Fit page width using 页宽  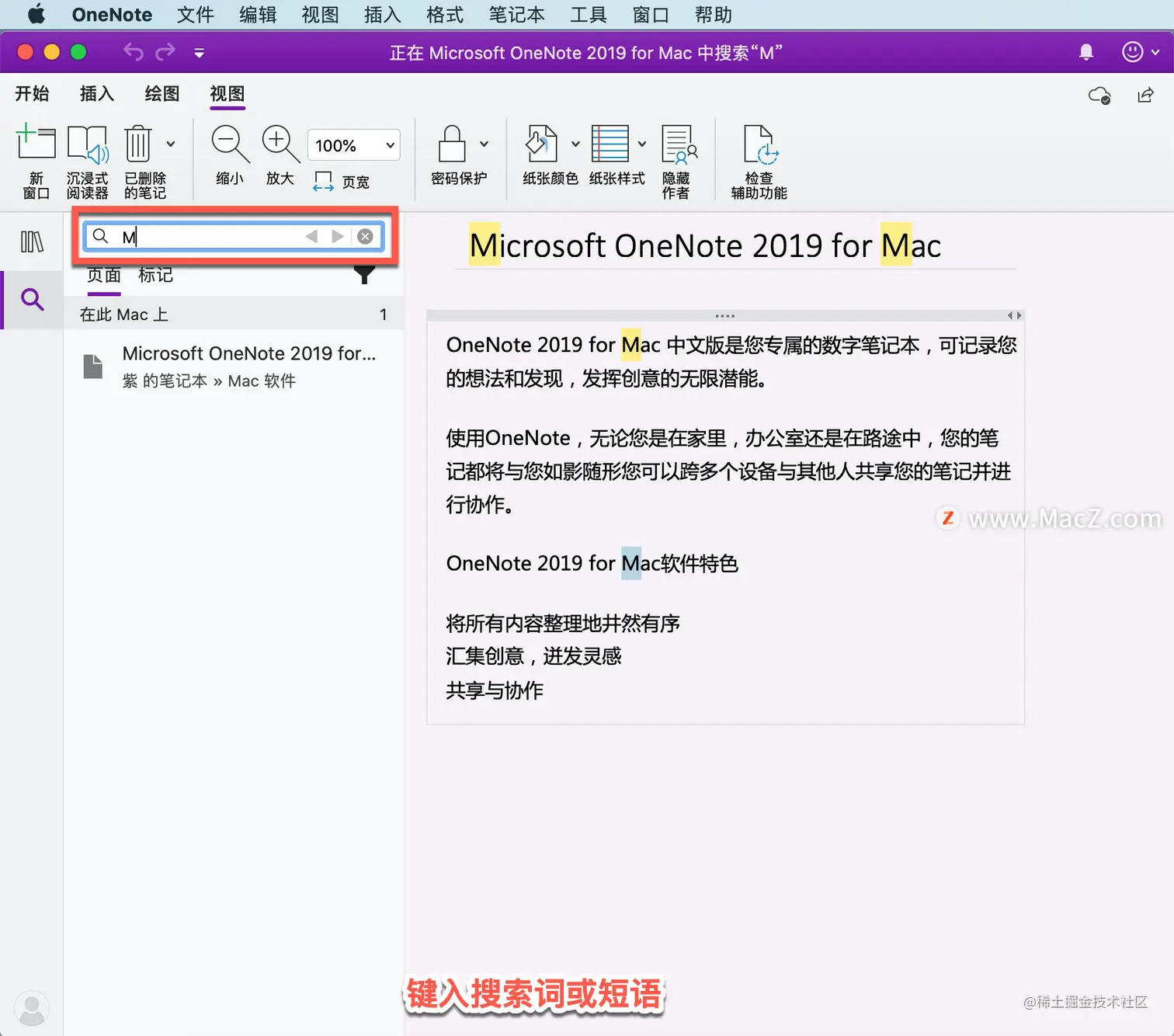click(342, 182)
